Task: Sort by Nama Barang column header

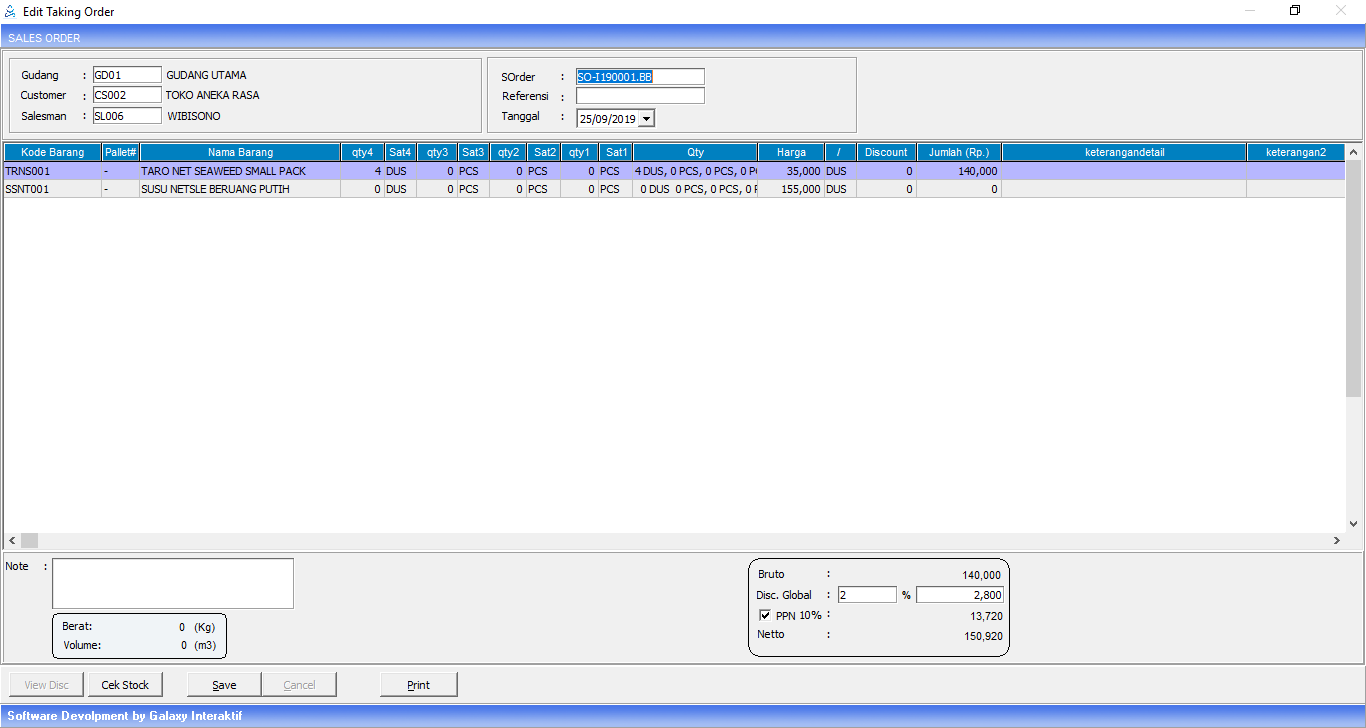Action: click(x=240, y=152)
